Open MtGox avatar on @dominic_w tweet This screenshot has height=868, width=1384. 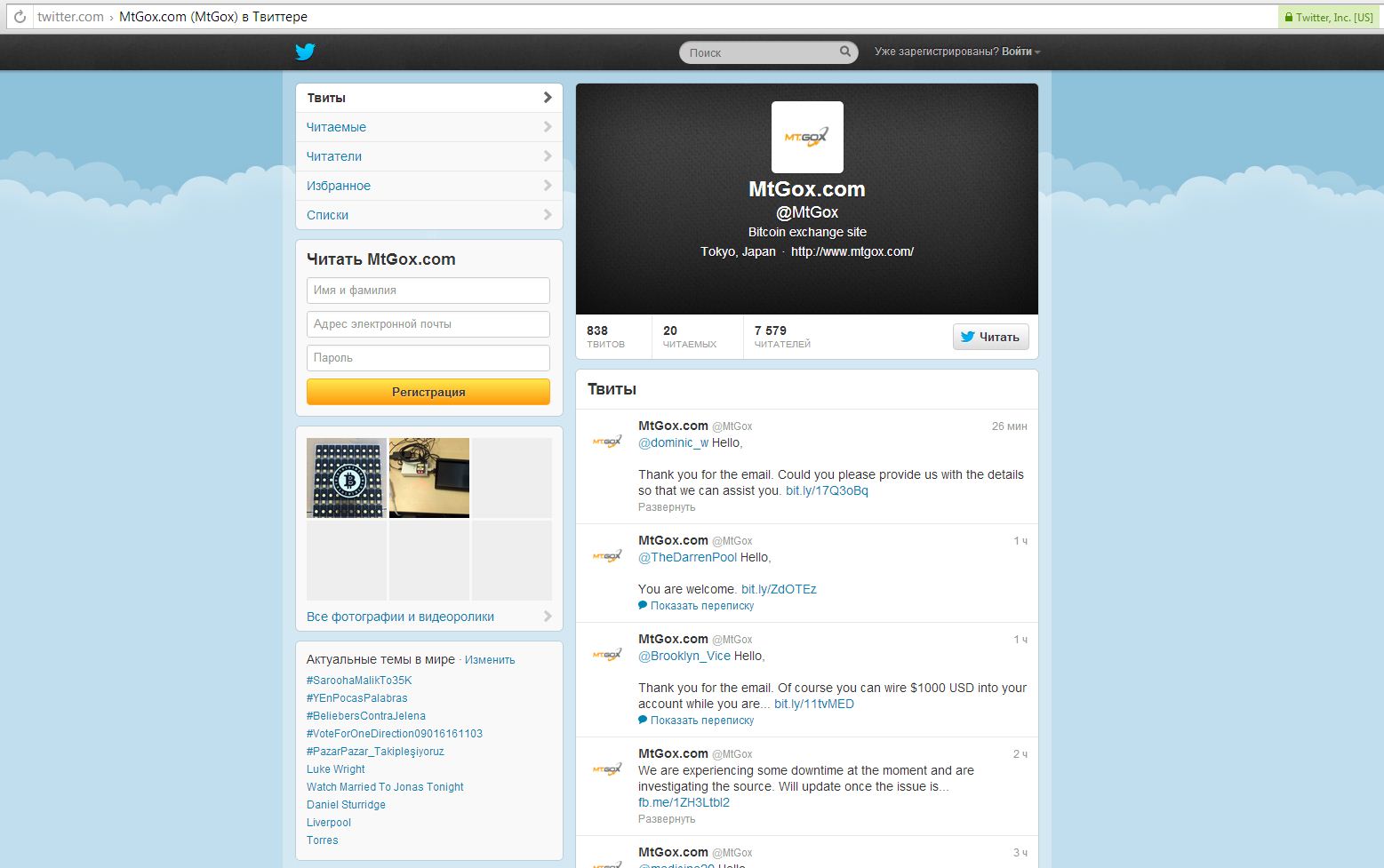coord(607,441)
